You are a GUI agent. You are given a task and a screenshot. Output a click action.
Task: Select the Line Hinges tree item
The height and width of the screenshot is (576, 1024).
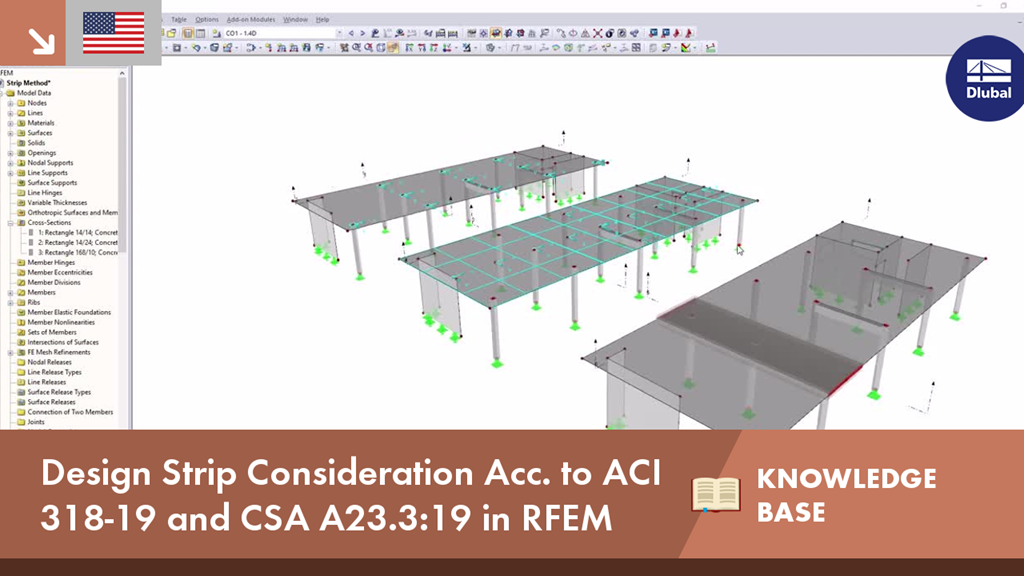tap(45, 193)
